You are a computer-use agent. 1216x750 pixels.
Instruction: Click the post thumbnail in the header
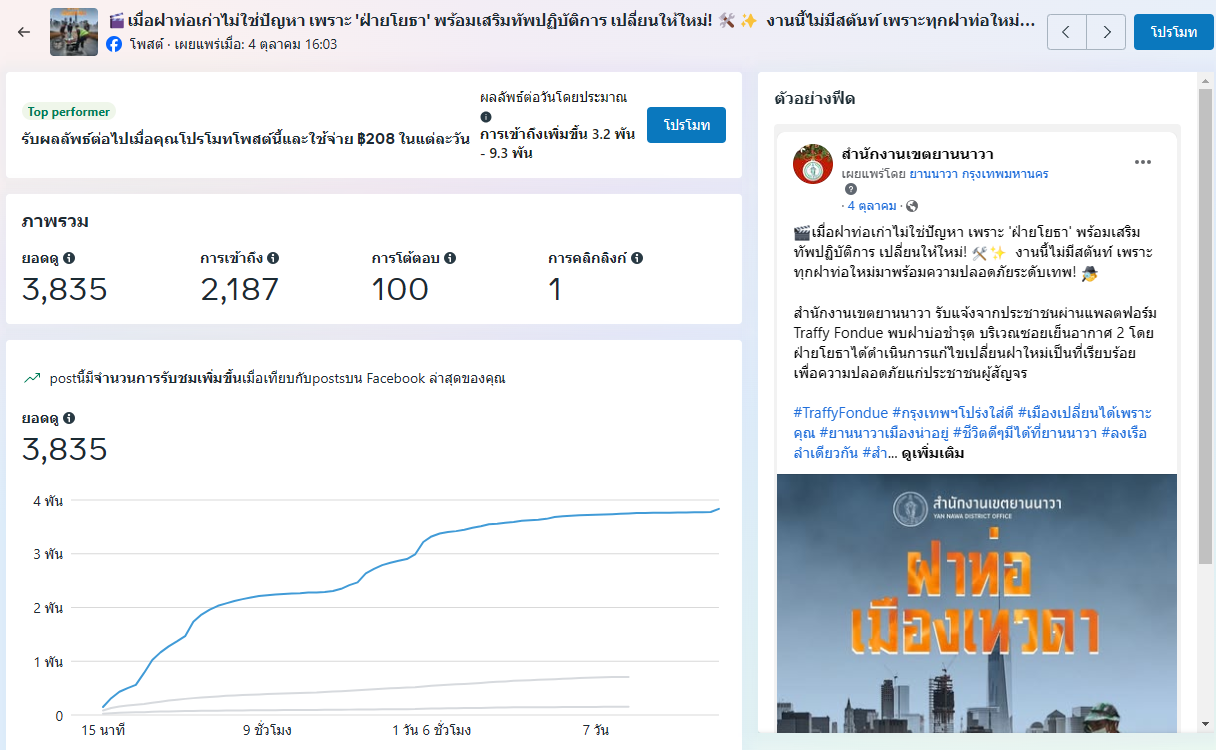[x=74, y=32]
